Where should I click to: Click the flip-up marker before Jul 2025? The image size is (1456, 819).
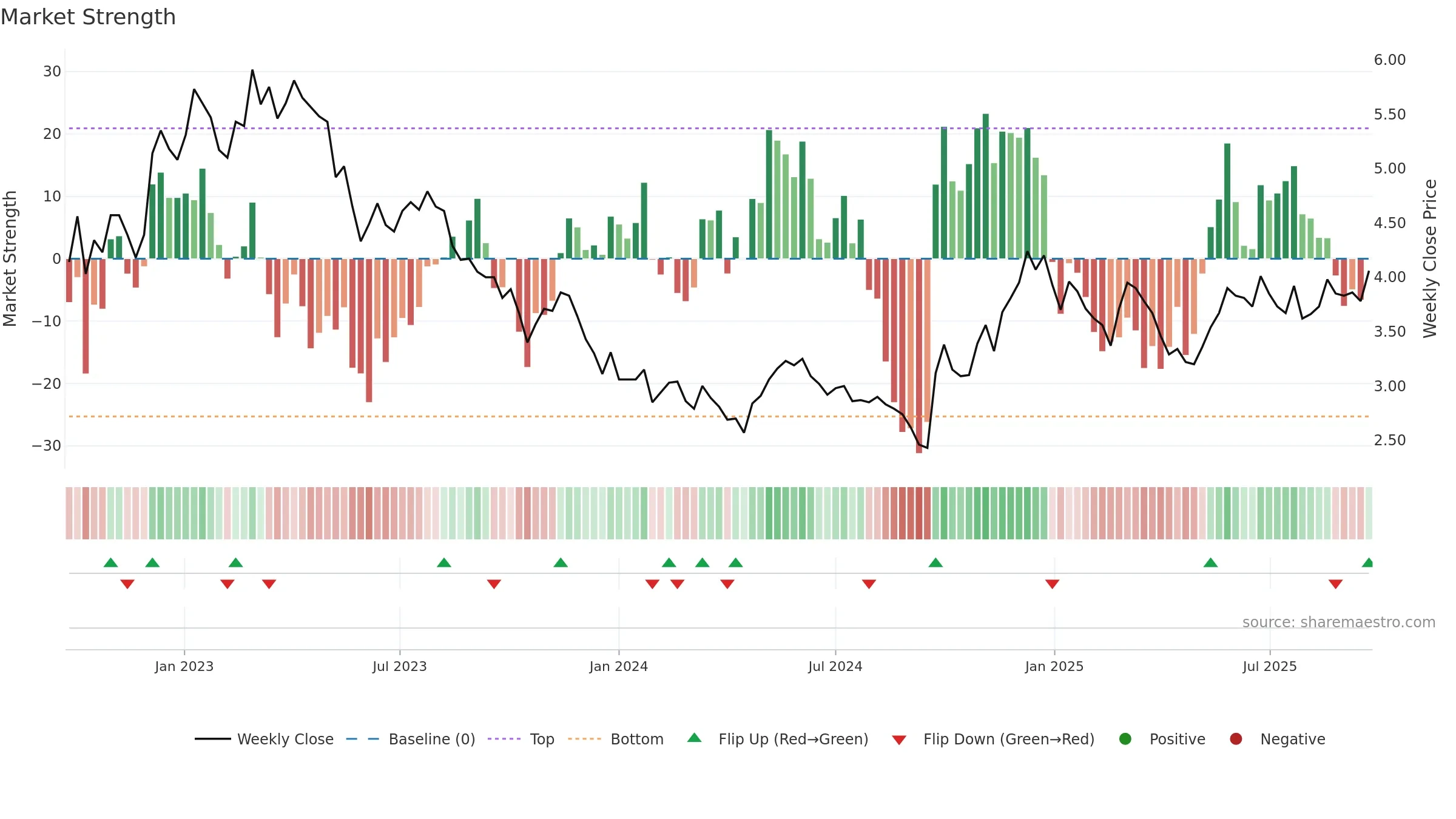1210,562
